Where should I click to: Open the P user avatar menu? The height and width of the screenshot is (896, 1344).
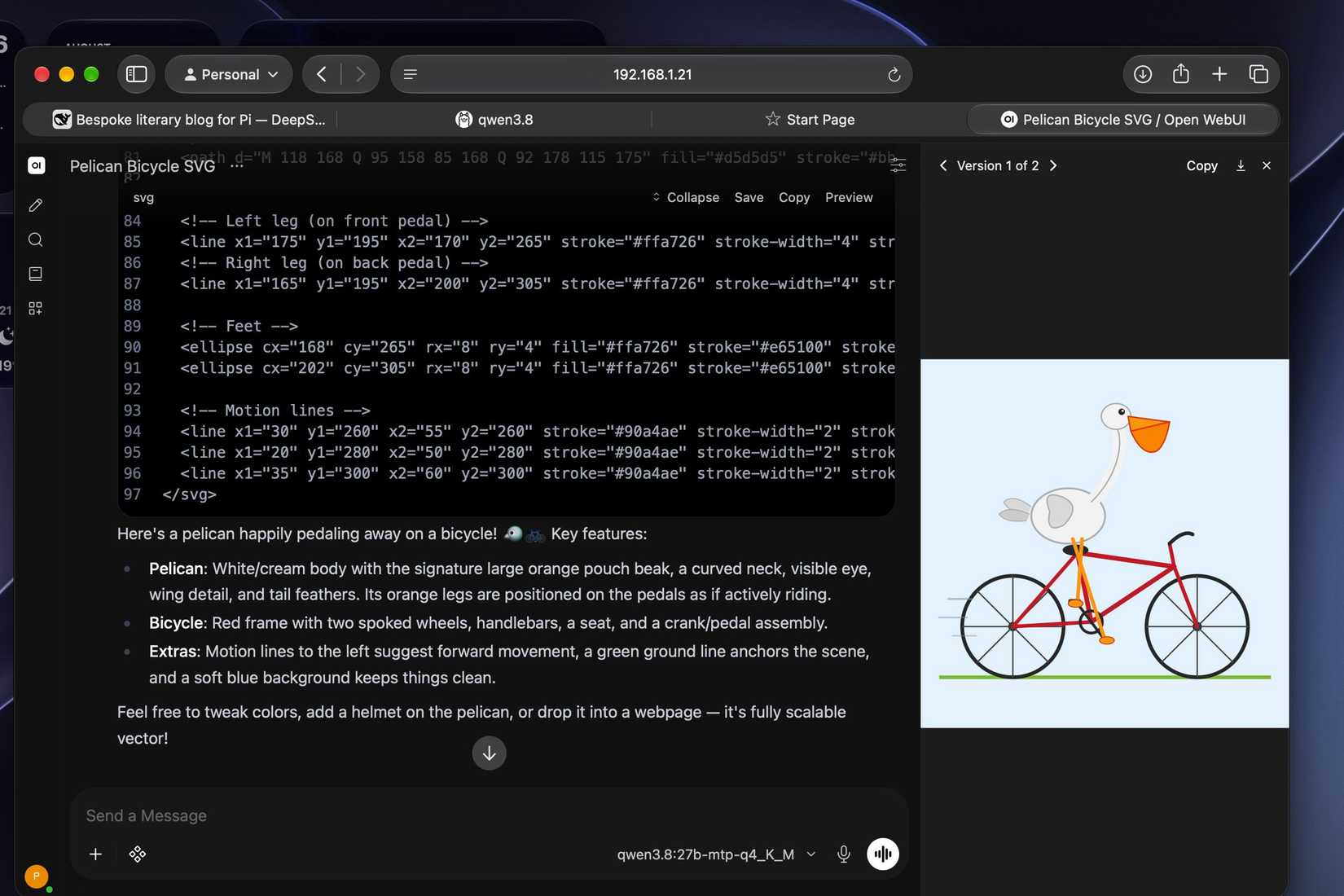point(36,876)
